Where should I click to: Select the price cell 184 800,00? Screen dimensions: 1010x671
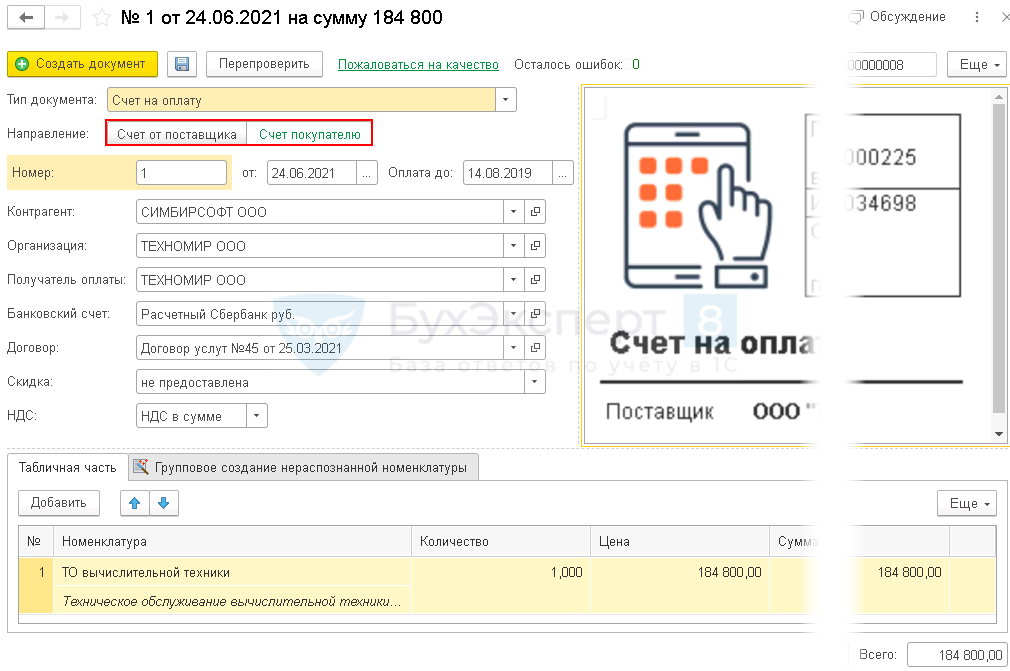(x=680, y=572)
